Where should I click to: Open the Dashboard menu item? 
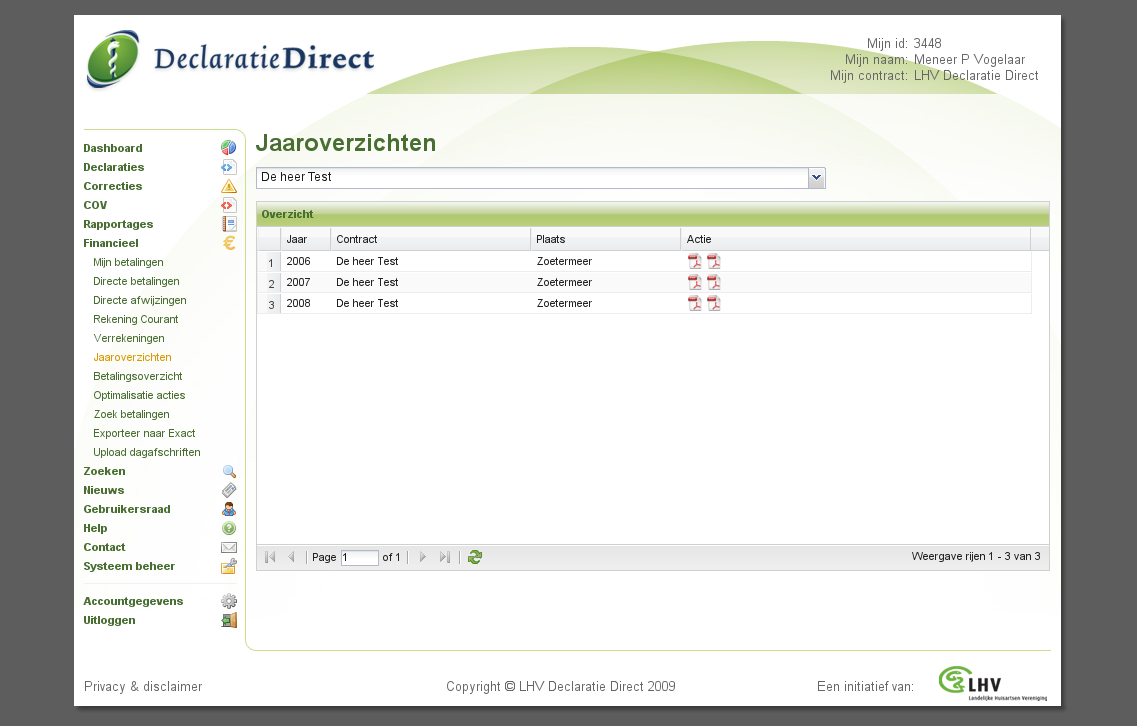coord(112,148)
